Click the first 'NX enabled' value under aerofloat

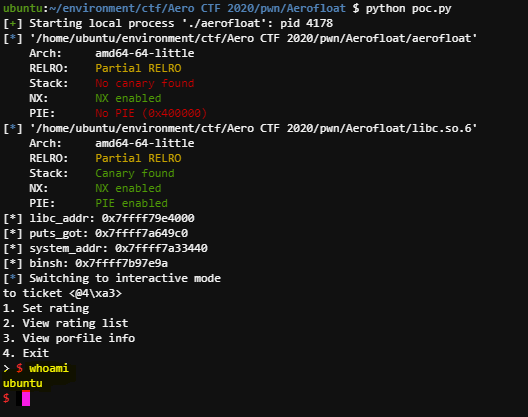tap(128, 98)
